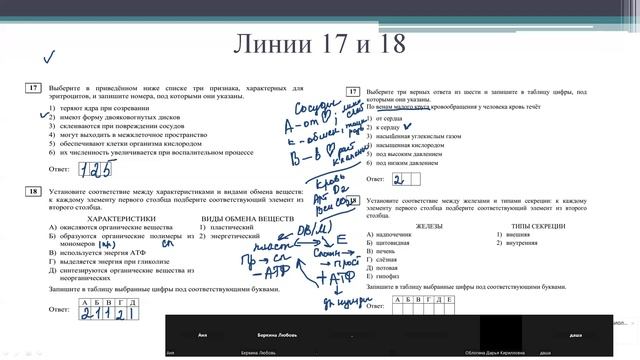The image size is (640, 360).
Task: Click option 'теряют ядра при созревании'
Action: [x=104, y=108]
